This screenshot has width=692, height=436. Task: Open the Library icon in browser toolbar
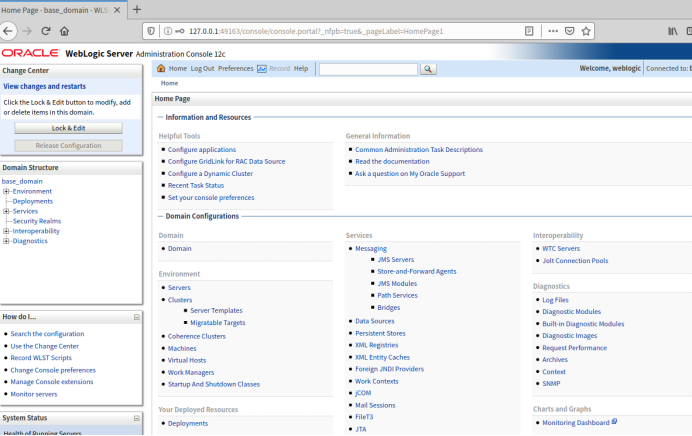pos(673,31)
